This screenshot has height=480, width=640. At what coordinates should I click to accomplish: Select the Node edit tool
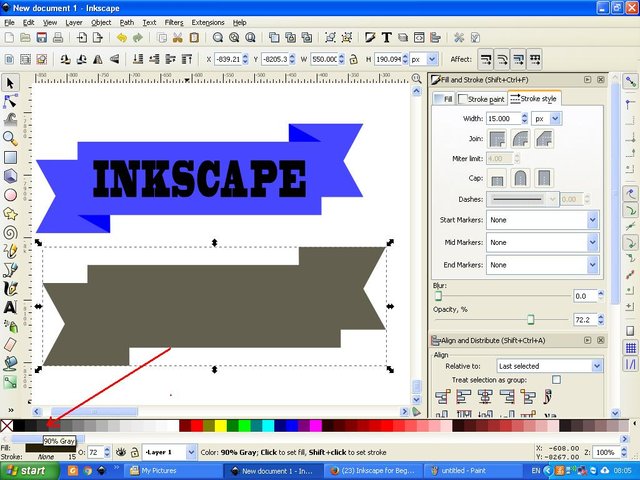(10, 101)
